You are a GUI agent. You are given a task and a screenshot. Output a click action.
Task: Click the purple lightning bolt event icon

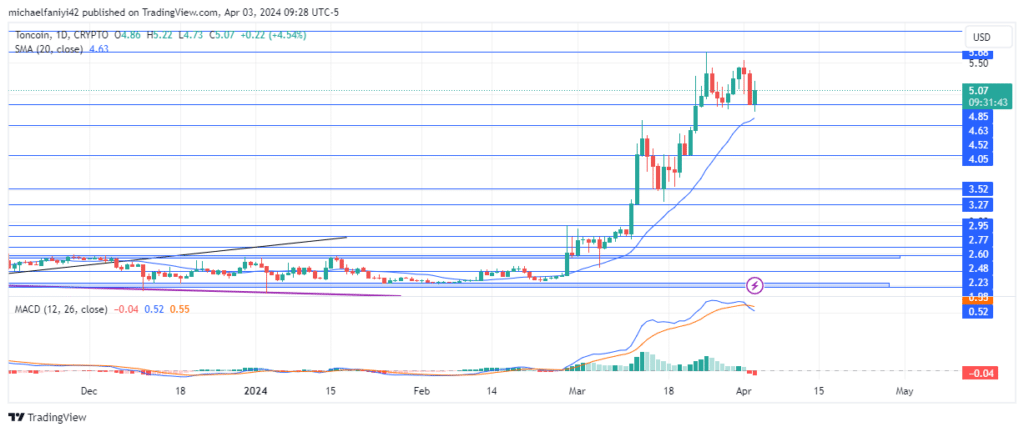click(x=755, y=285)
